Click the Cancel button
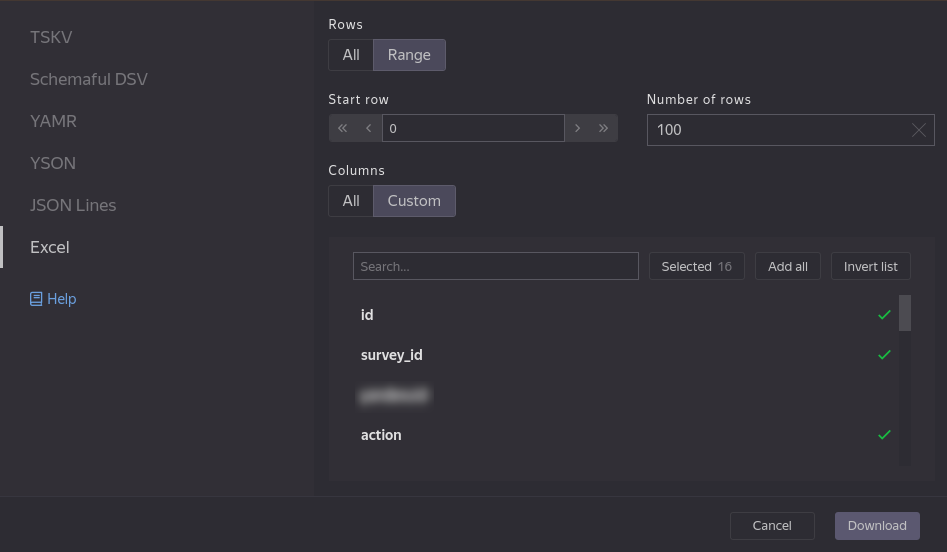The image size is (947, 552). click(x=772, y=526)
